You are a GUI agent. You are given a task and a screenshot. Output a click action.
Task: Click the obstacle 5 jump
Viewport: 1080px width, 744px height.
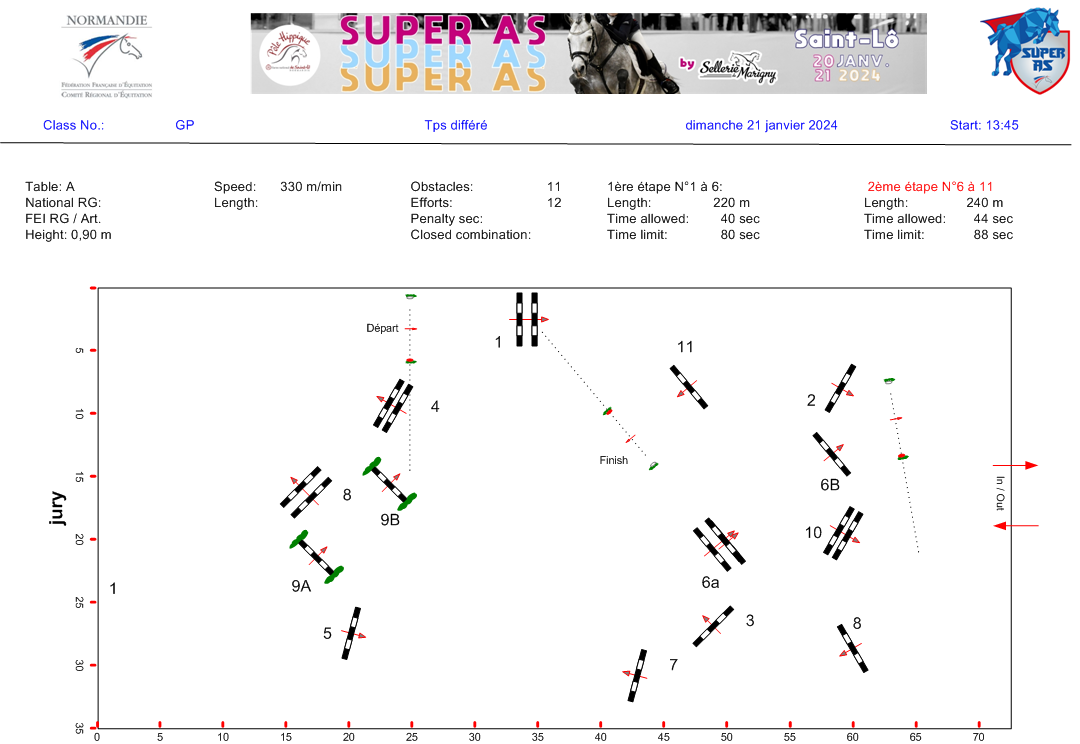tap(351, 633)
